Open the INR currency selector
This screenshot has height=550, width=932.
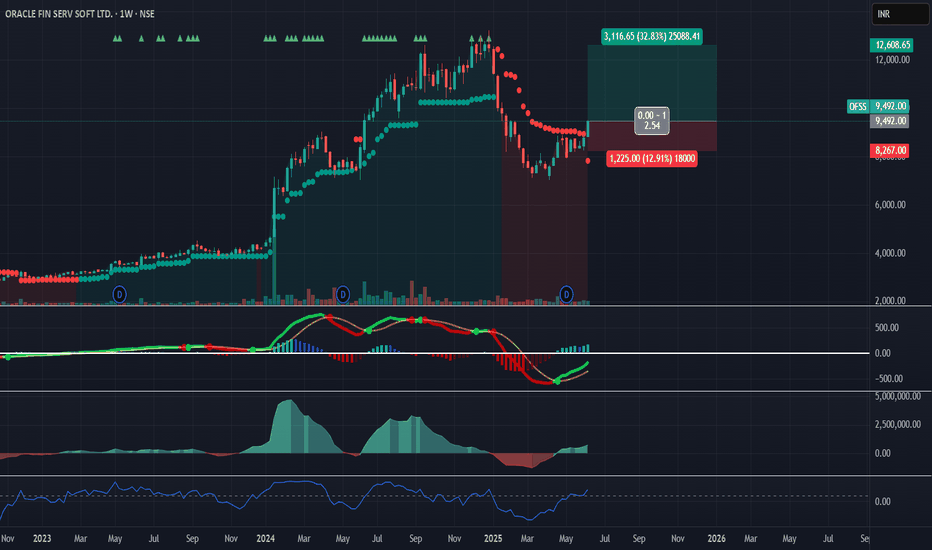899,14
